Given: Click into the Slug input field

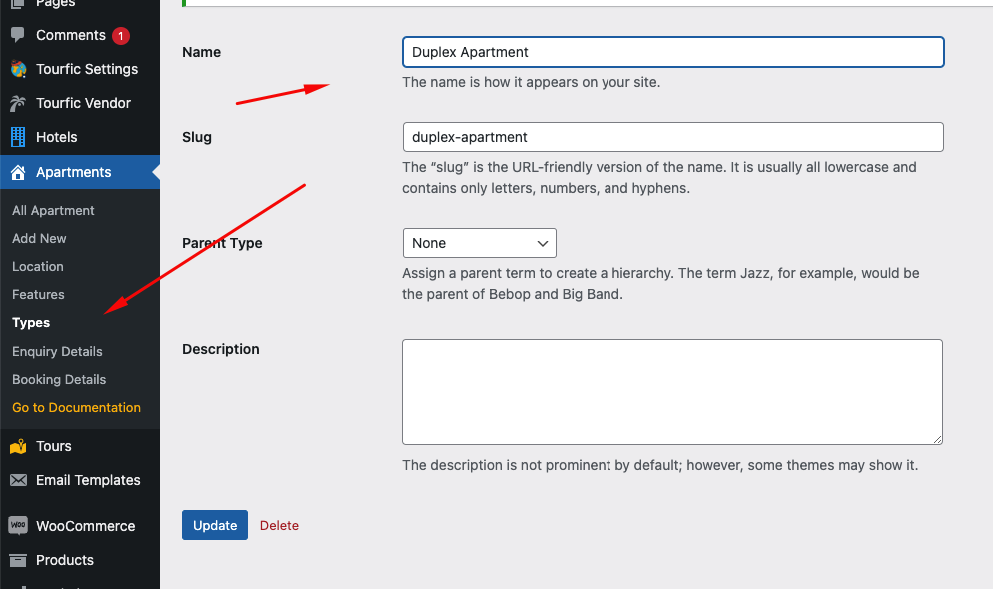Looking at the screenshot, I should (673, 137).
